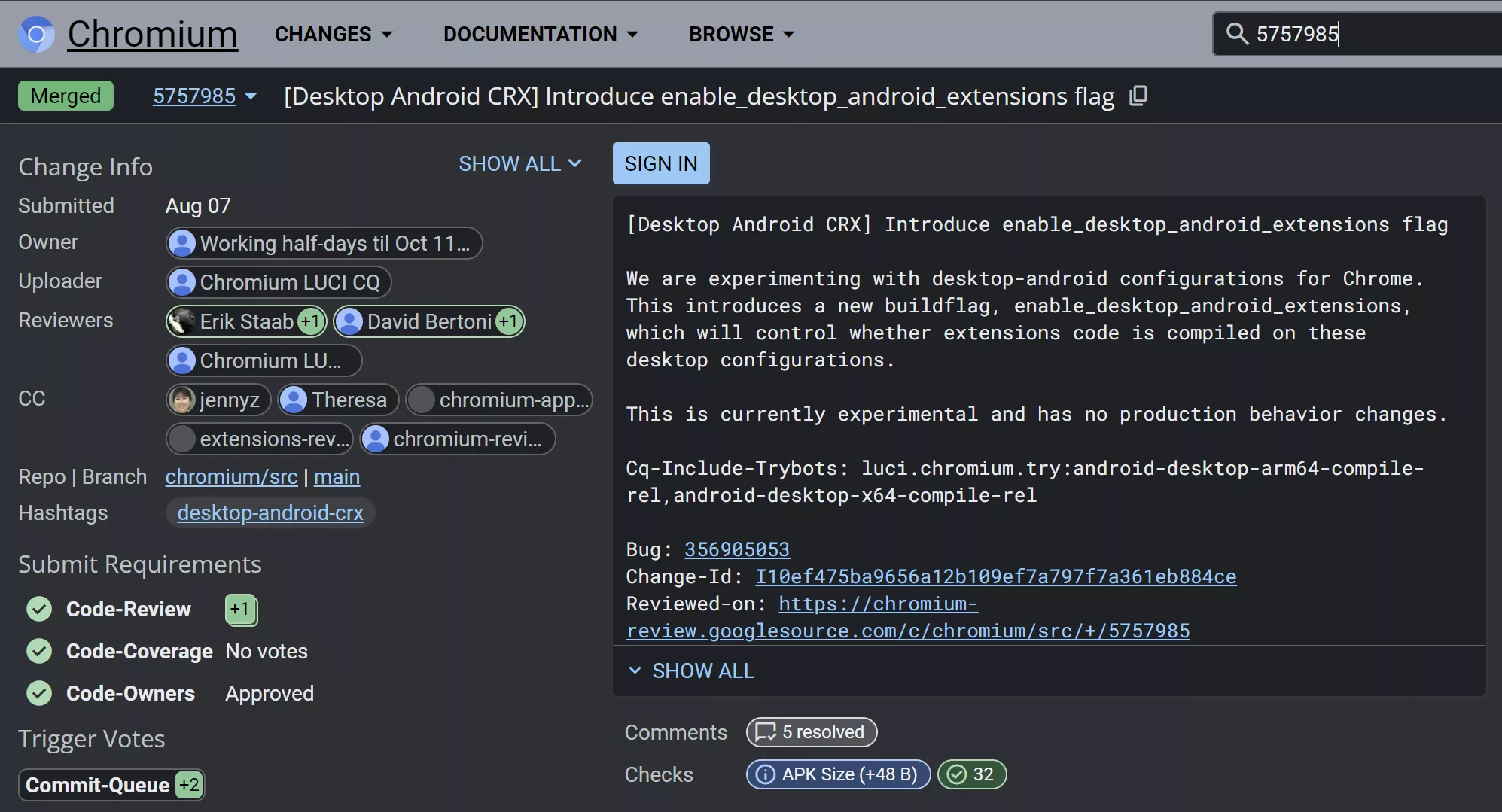
Task: Click the Code-Review +1 vote chip
Action: click(241, 610)
